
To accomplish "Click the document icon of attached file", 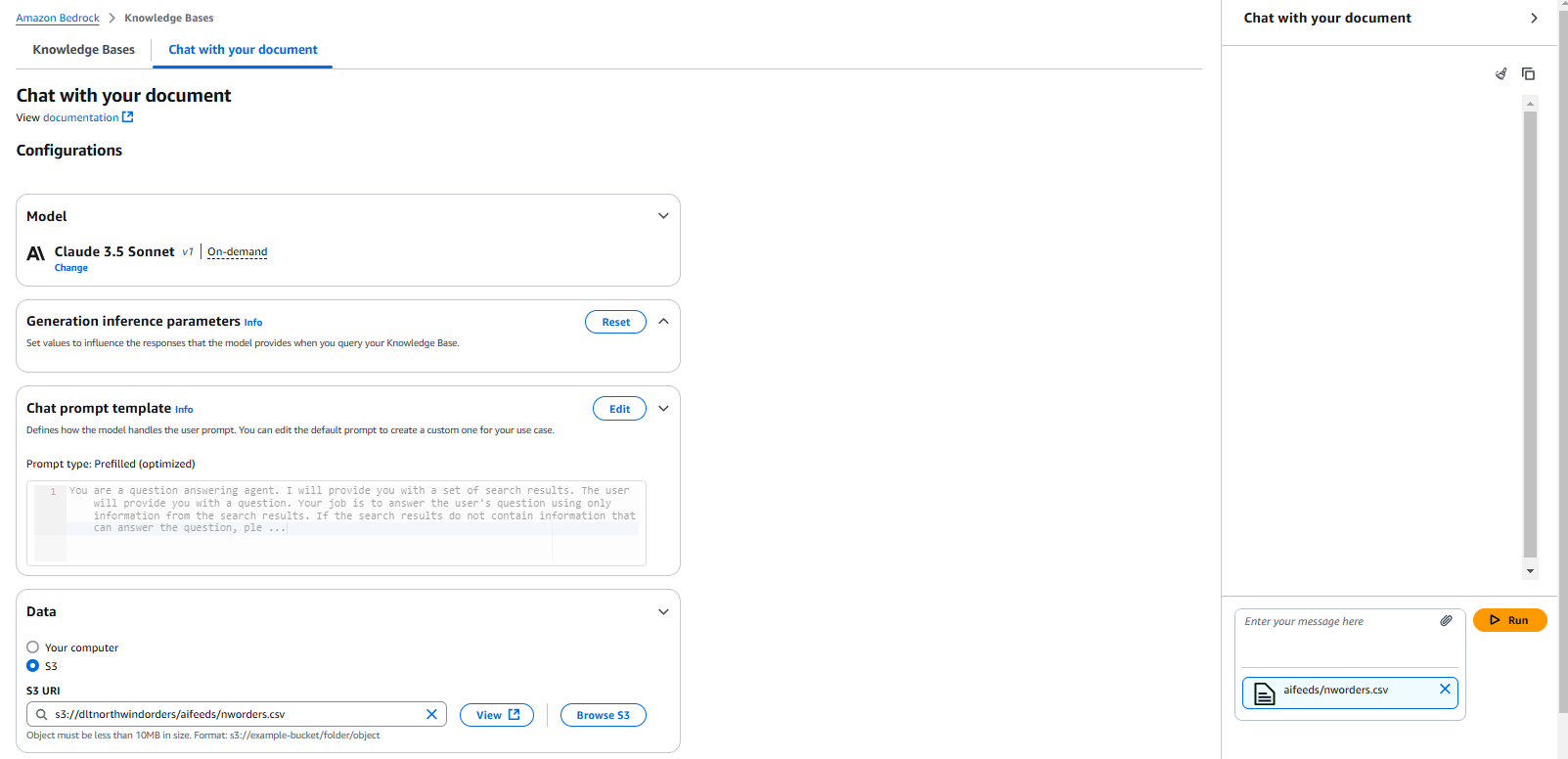I will [x=1265, y=693].
